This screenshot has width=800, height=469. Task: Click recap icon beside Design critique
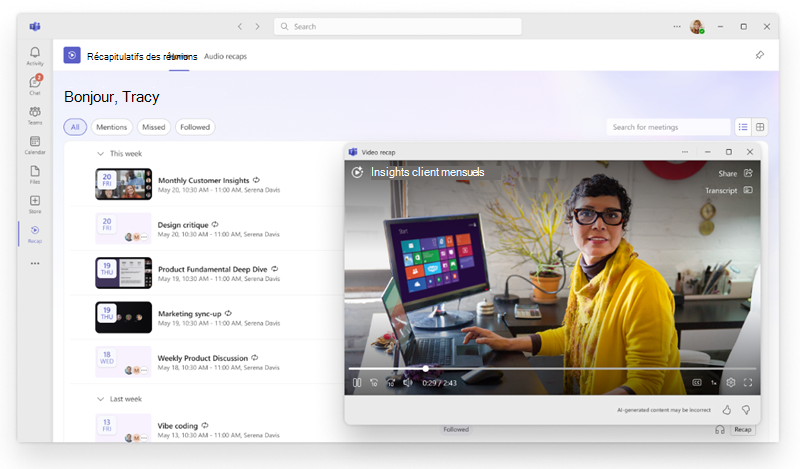pyautogui.click(x=215, y=225)
